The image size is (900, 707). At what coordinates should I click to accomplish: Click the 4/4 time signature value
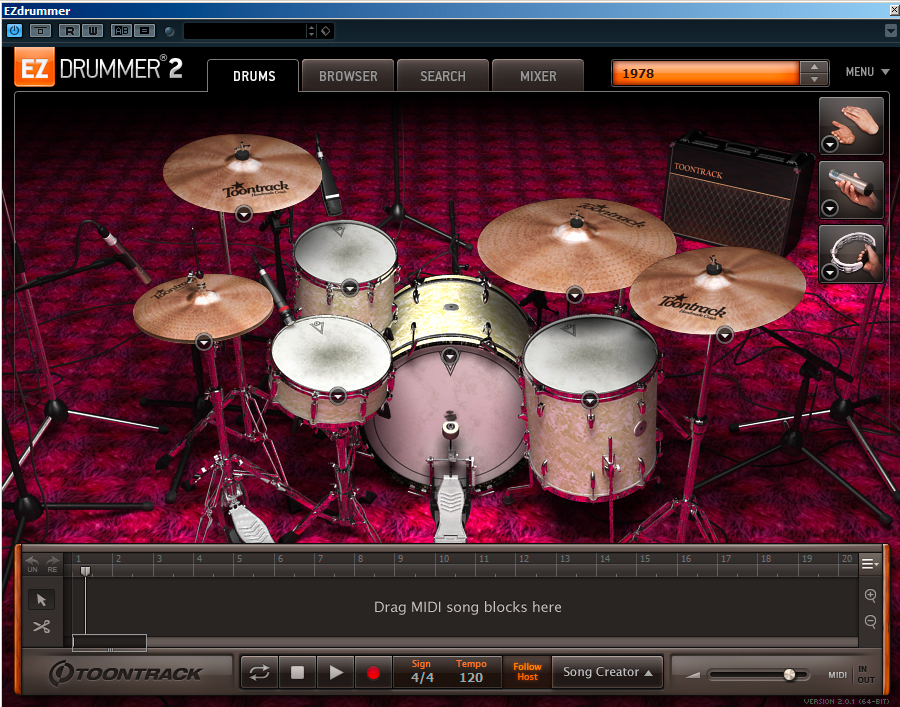point(422,678)
